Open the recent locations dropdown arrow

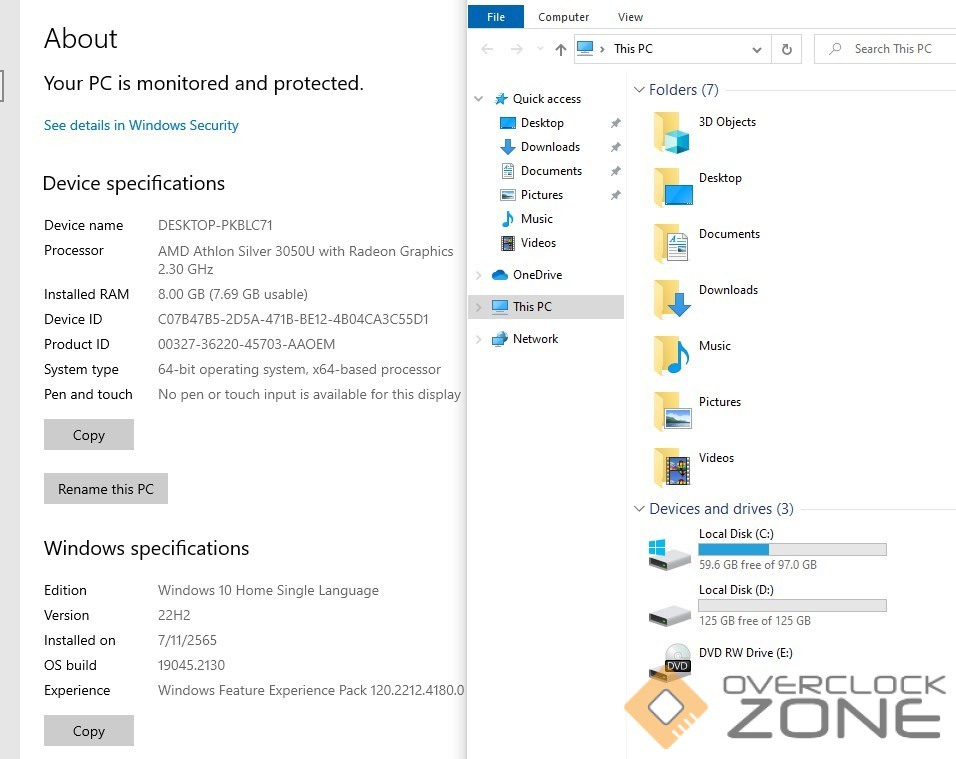[540, 49]
